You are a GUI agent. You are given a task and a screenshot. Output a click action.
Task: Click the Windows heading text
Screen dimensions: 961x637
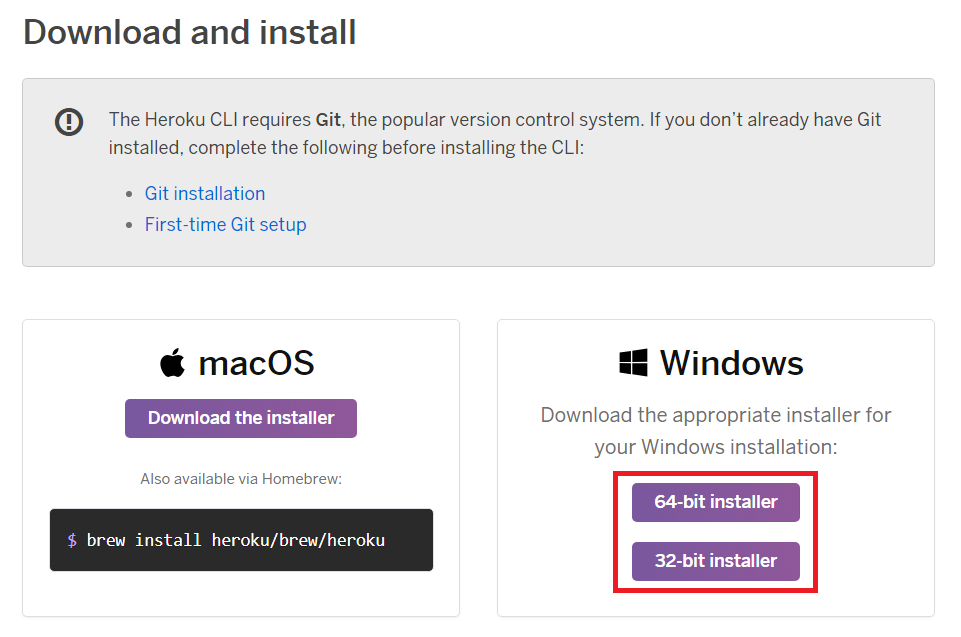click(x=731, y=363)
